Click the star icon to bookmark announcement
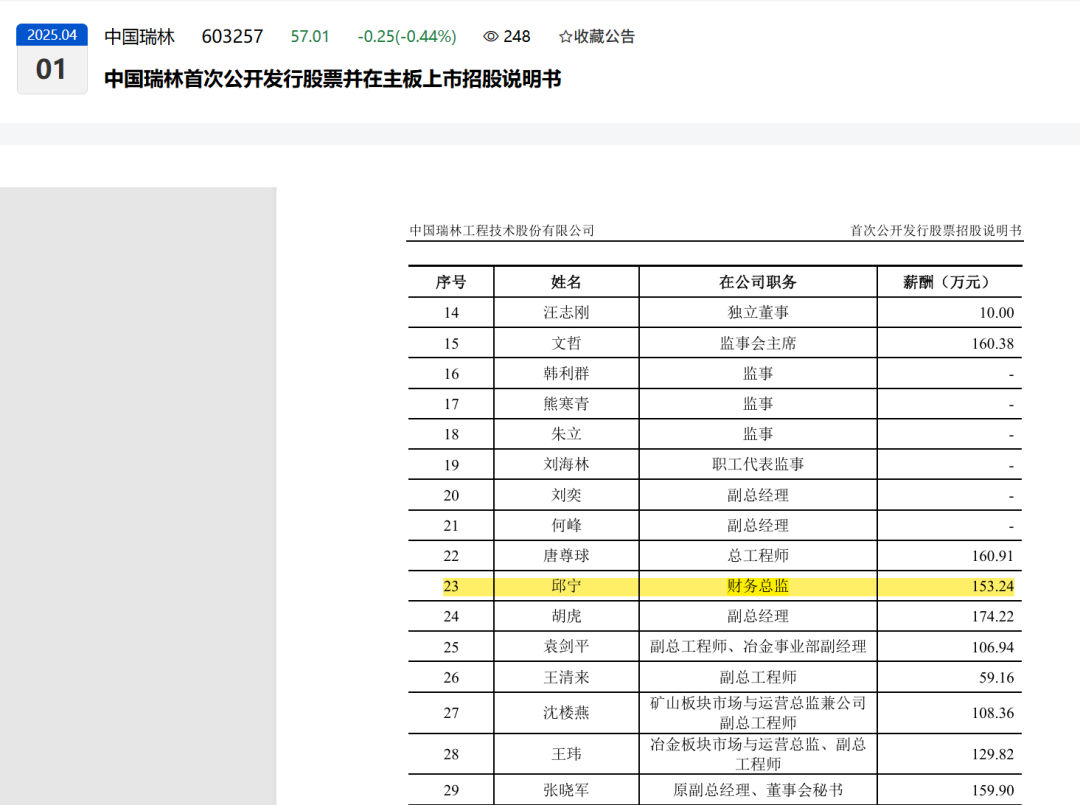 pos(565,37)
